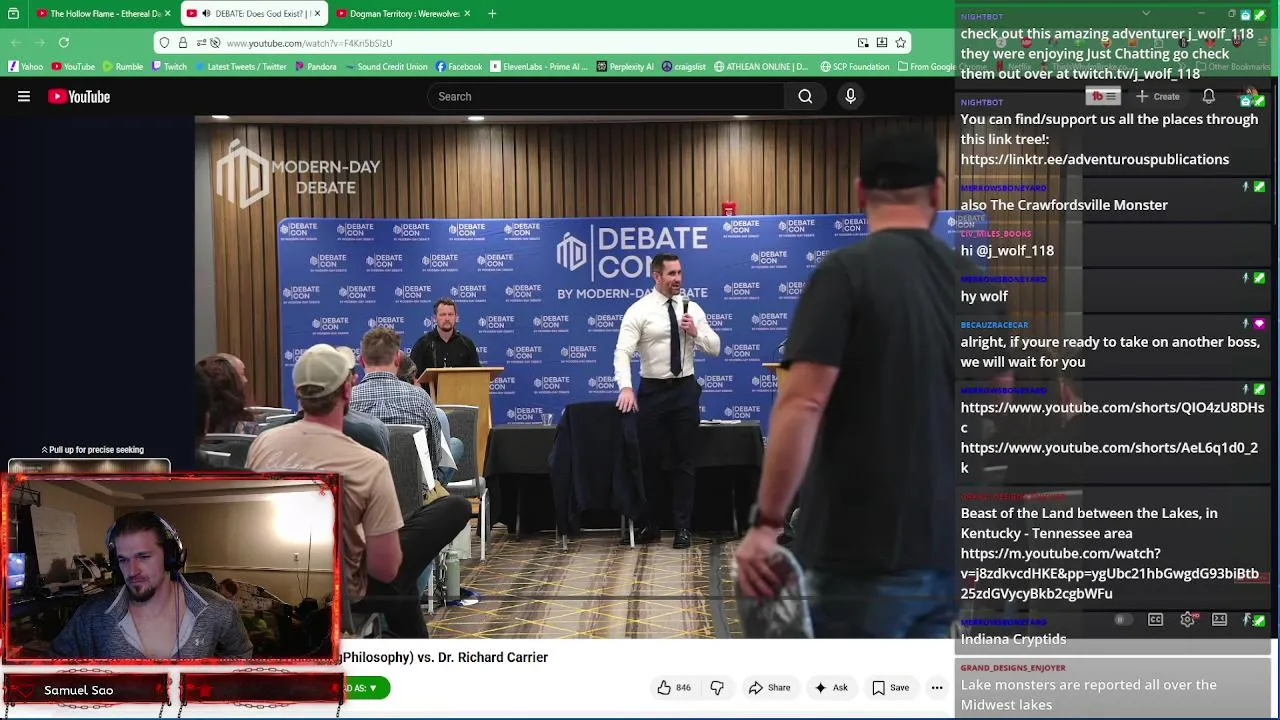Viewport: 1280px width, 720px height.
Task: Go back to the previous page
Action: click(16, 43)
